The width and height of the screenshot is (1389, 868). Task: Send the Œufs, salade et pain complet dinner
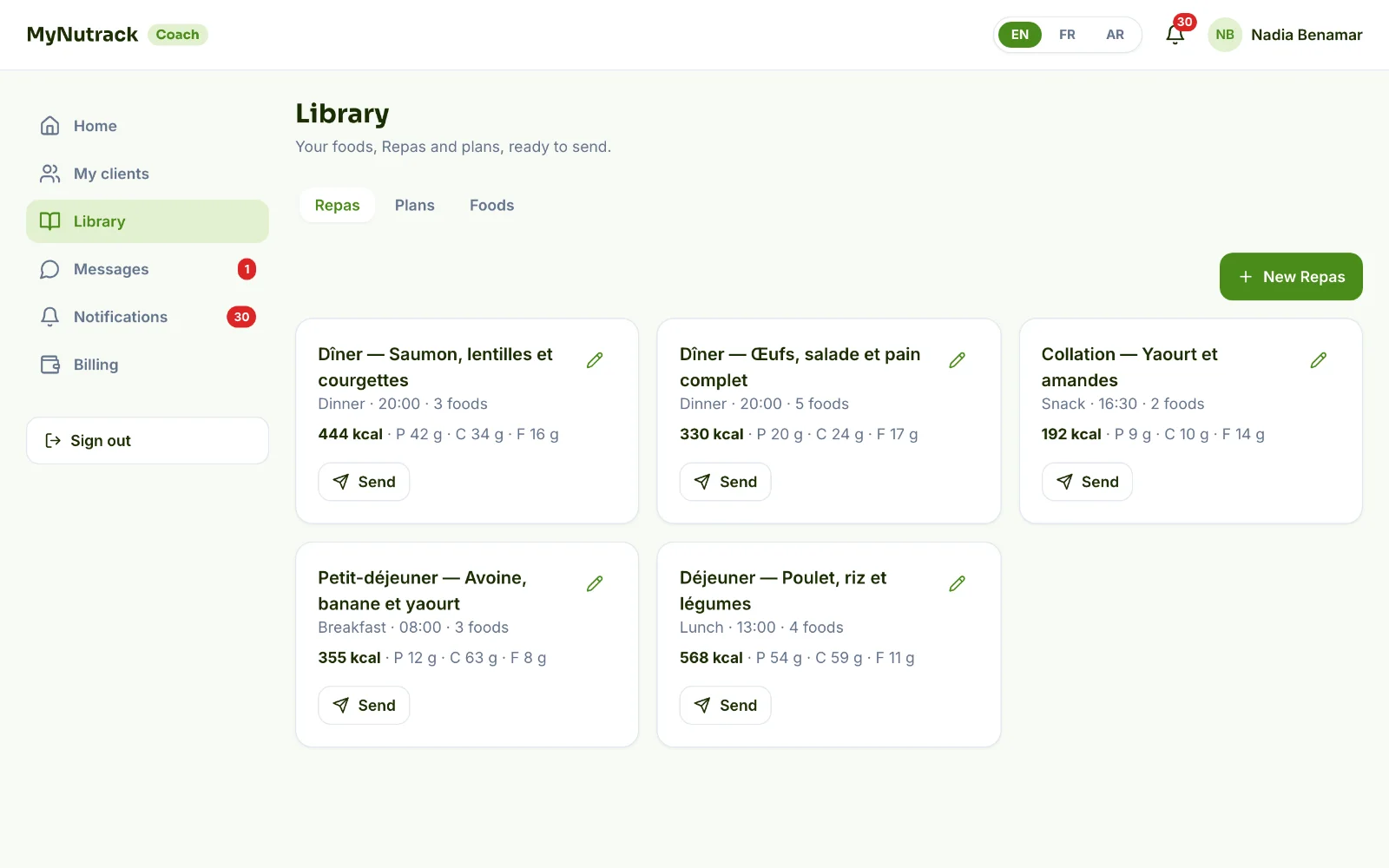click(x=725, y=482)
